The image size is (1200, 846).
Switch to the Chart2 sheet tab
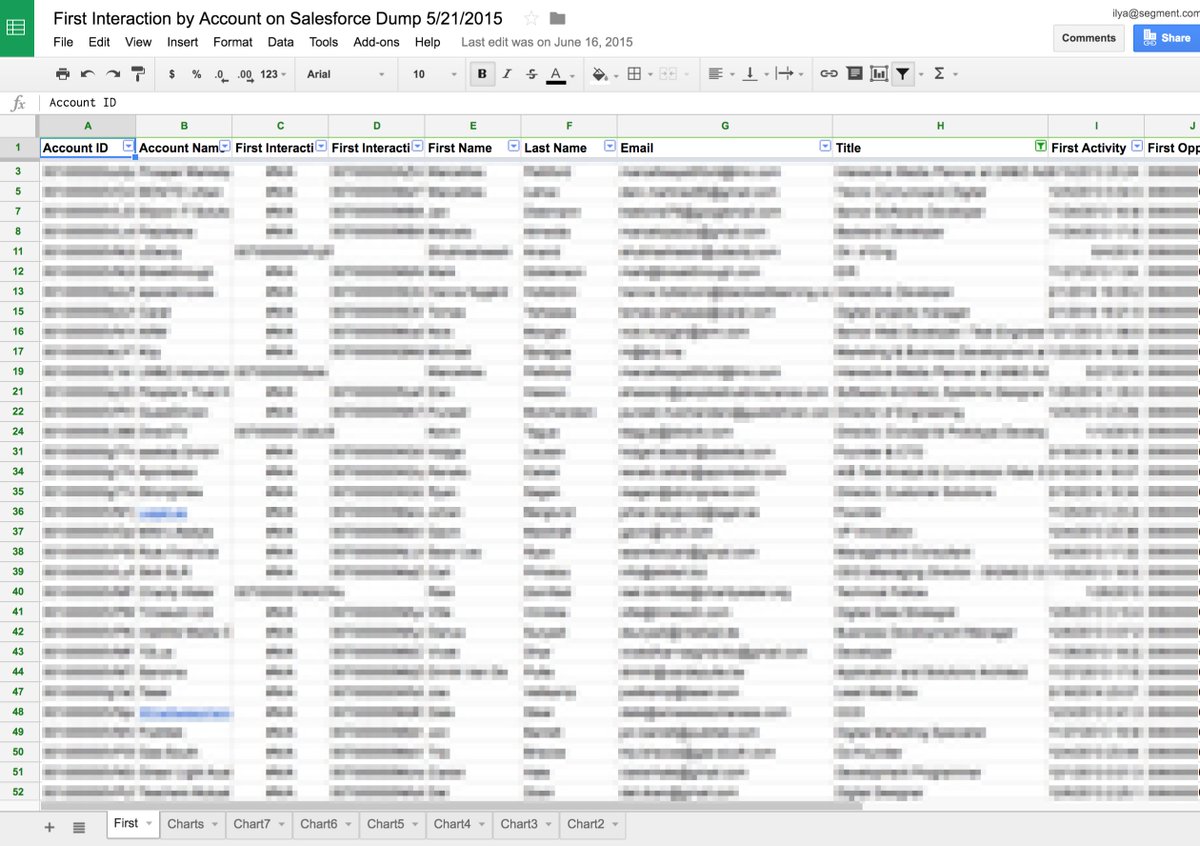click(585, 824)
